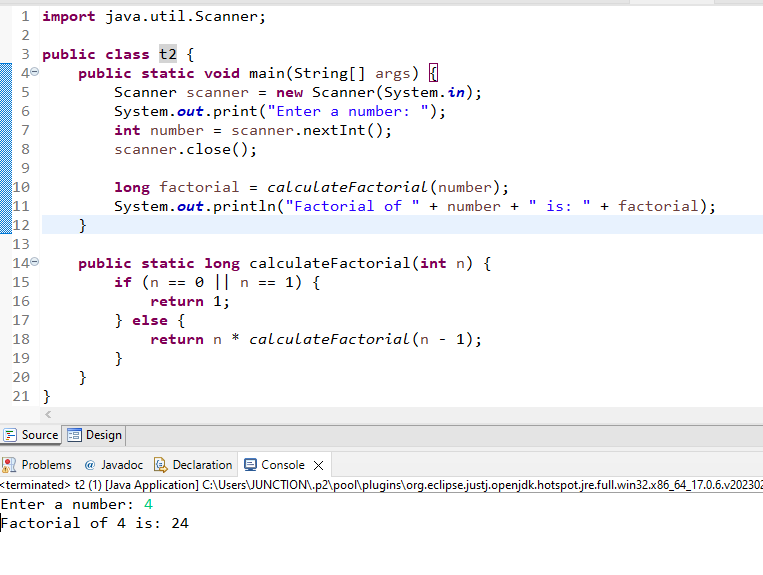Collapse the main method fold marker
Viewport: 763px width, 575px height.
pyautogui.click(x=35, y=72)
